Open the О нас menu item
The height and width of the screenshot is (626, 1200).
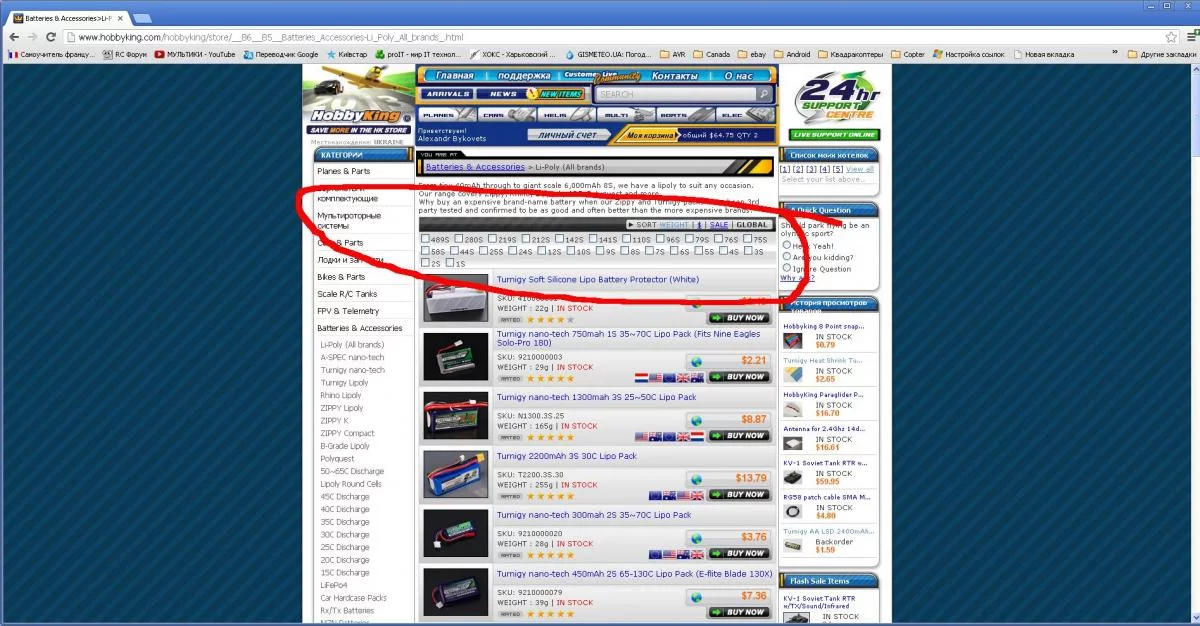click(738, 76)
